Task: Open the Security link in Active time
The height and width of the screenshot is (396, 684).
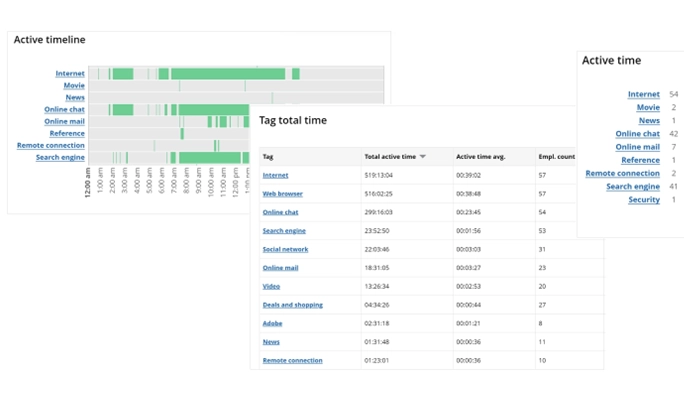Action: (x=644, y=199)
